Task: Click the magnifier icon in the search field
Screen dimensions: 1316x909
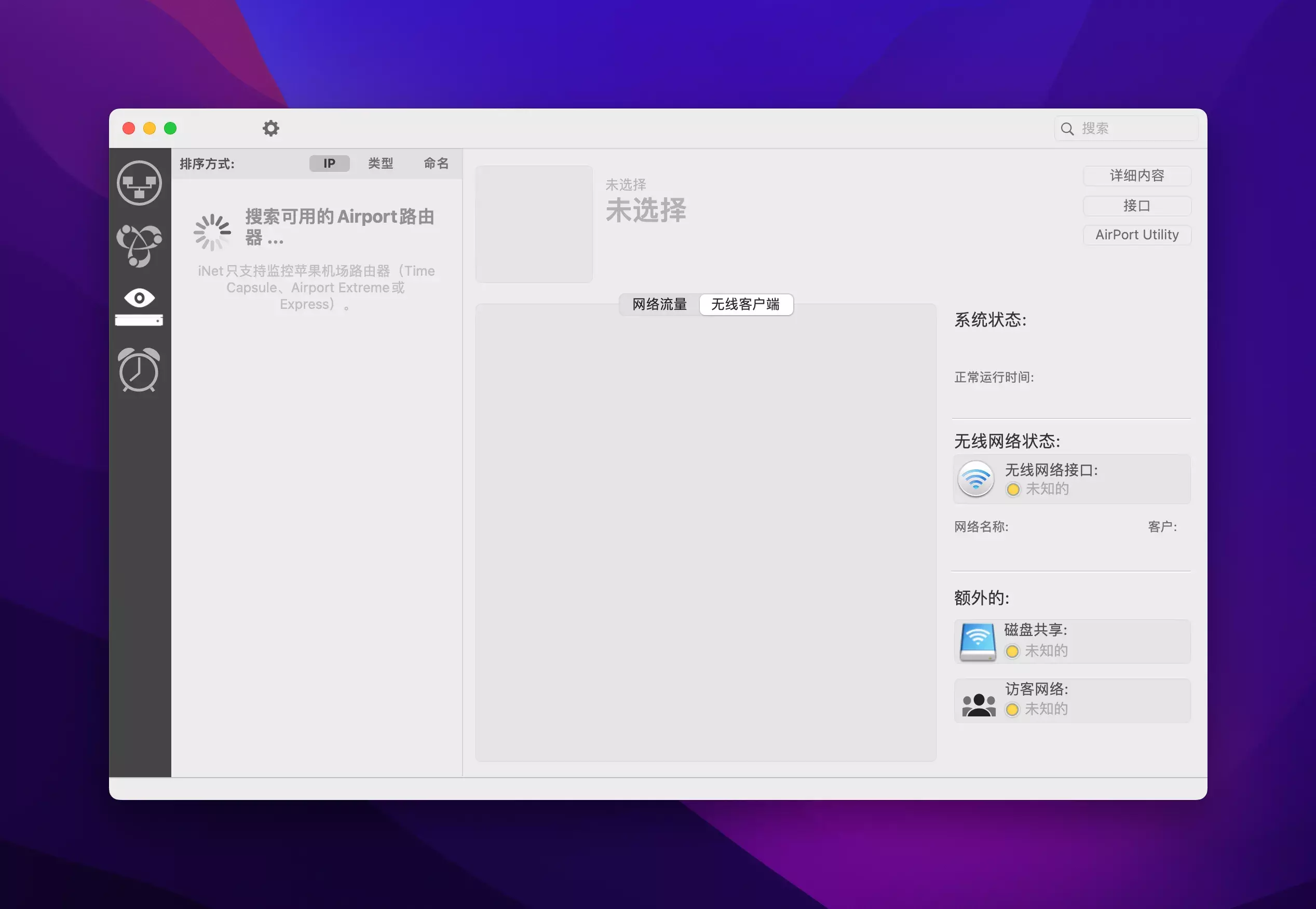Action: click(x=1067, y=129)
